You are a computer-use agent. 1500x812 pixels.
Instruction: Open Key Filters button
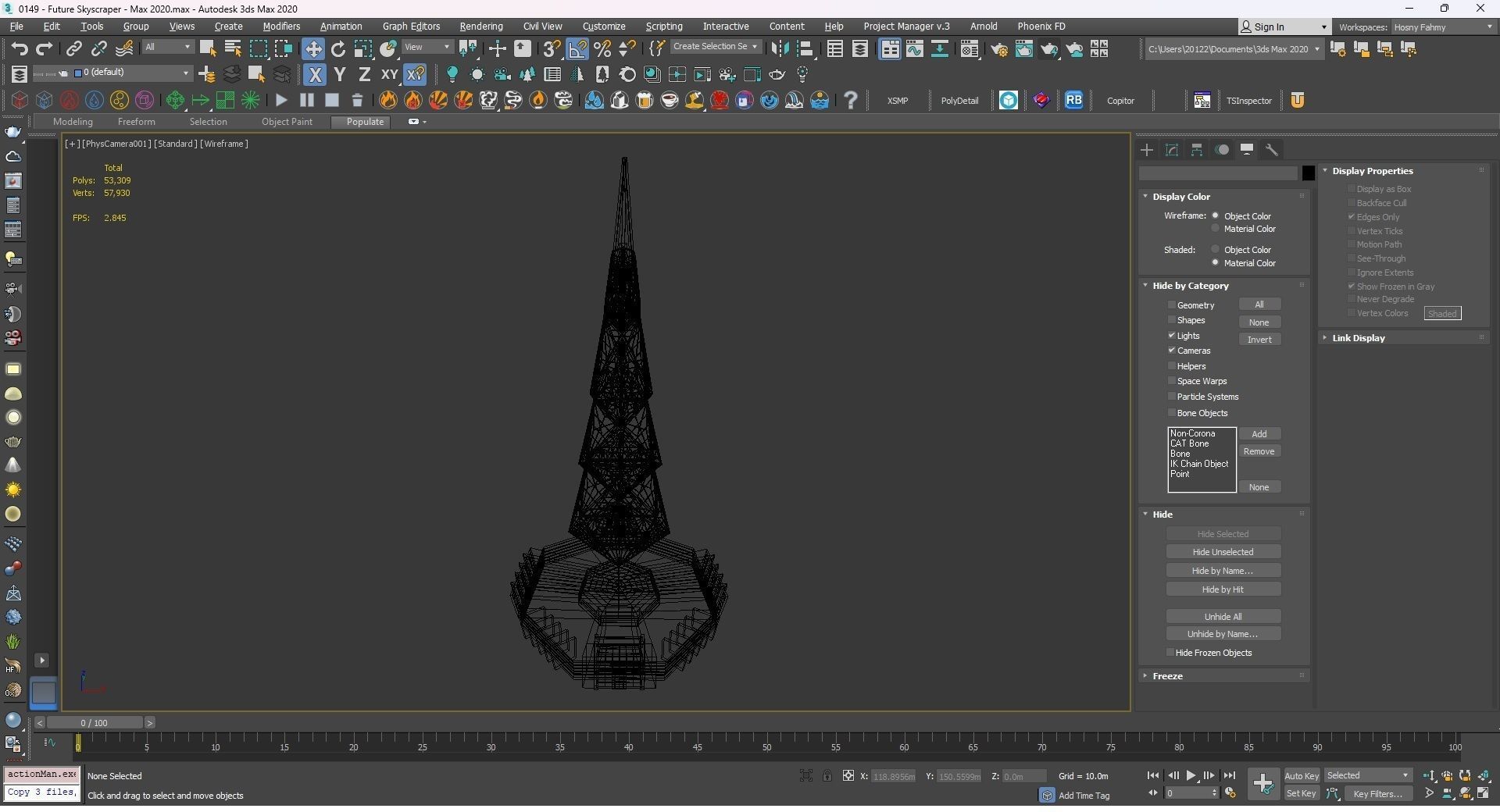click(1378, 793)
